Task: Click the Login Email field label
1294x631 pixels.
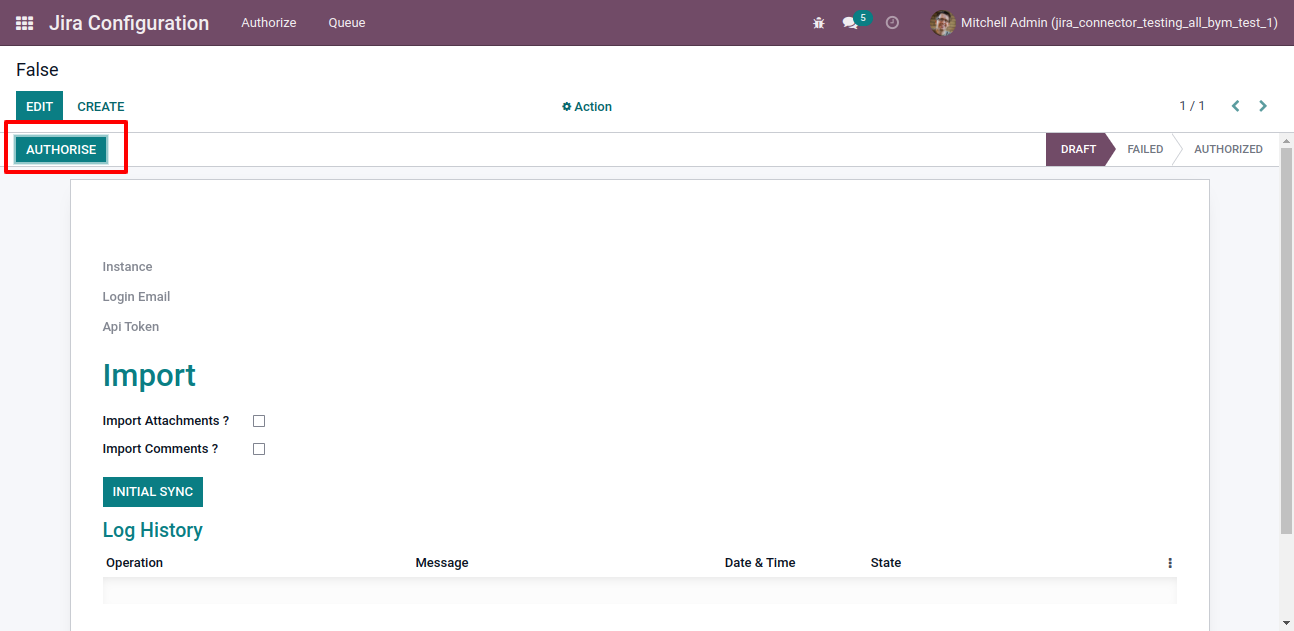Action: pyautogui.click(x=136, y=297)
